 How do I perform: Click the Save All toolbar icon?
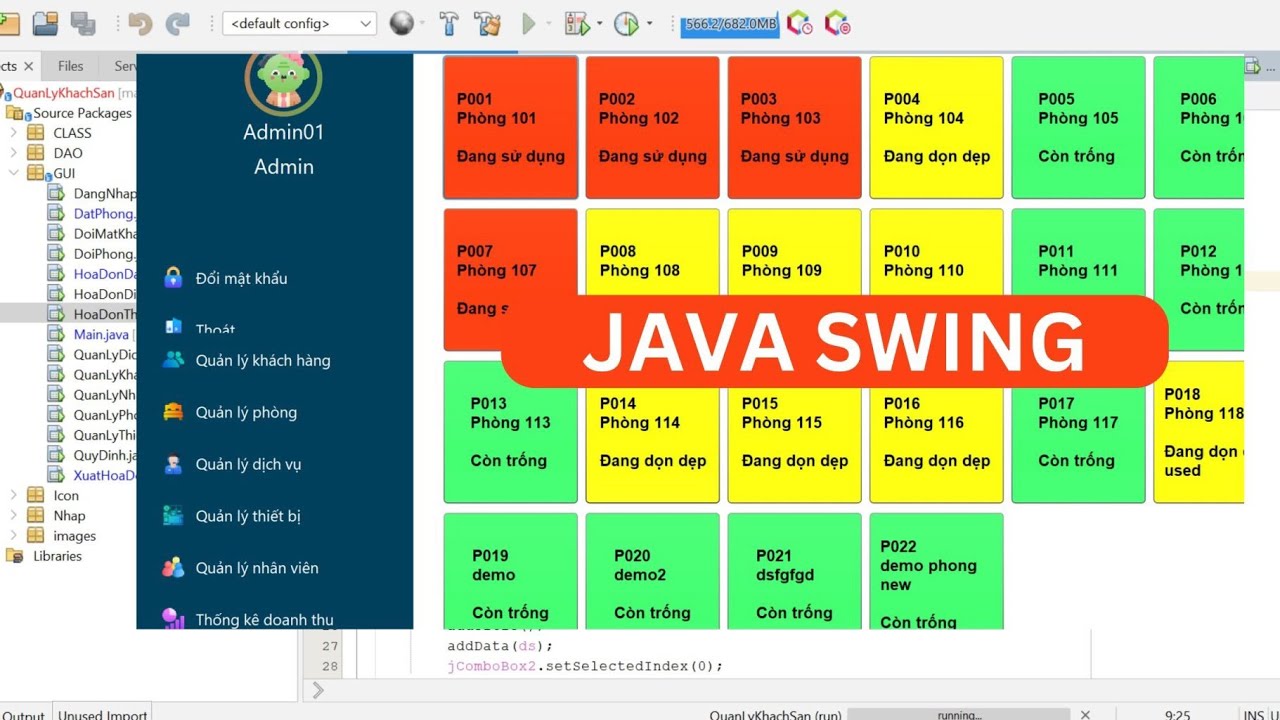(x=84, y=23)
